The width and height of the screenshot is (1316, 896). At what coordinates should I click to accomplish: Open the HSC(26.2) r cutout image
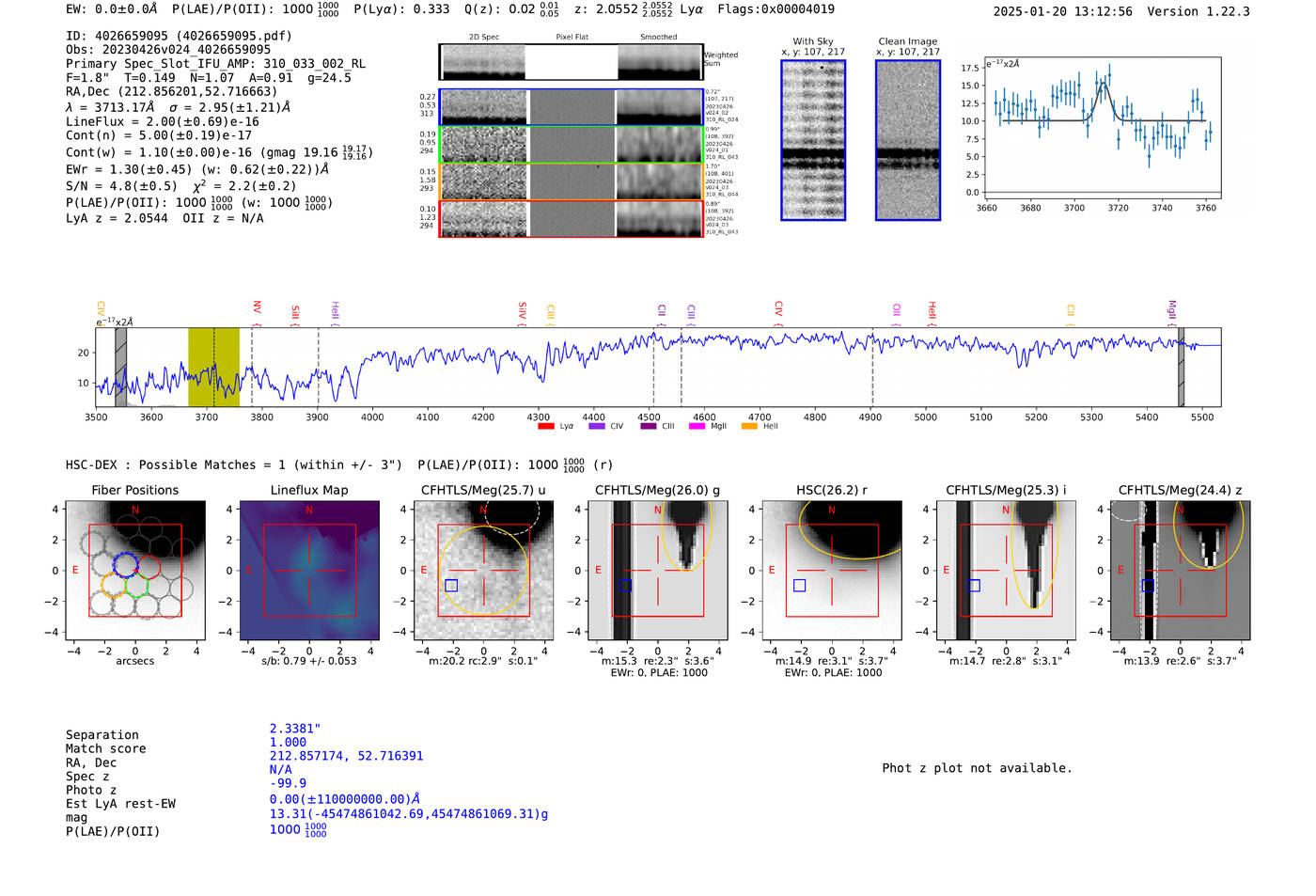coord(832,571)
